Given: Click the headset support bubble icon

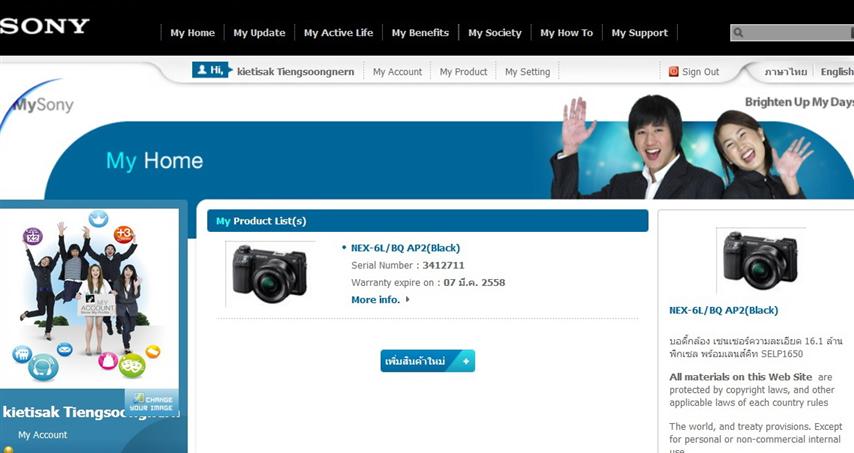Looking at the screenshot, I should coord(43,368).
